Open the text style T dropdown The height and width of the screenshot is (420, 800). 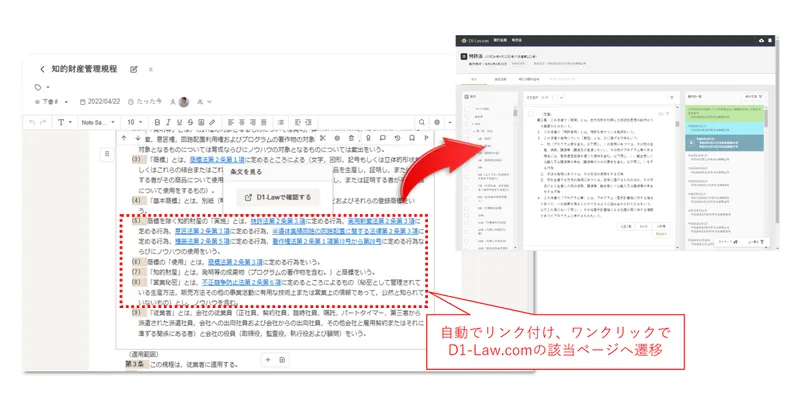[64, 122]
